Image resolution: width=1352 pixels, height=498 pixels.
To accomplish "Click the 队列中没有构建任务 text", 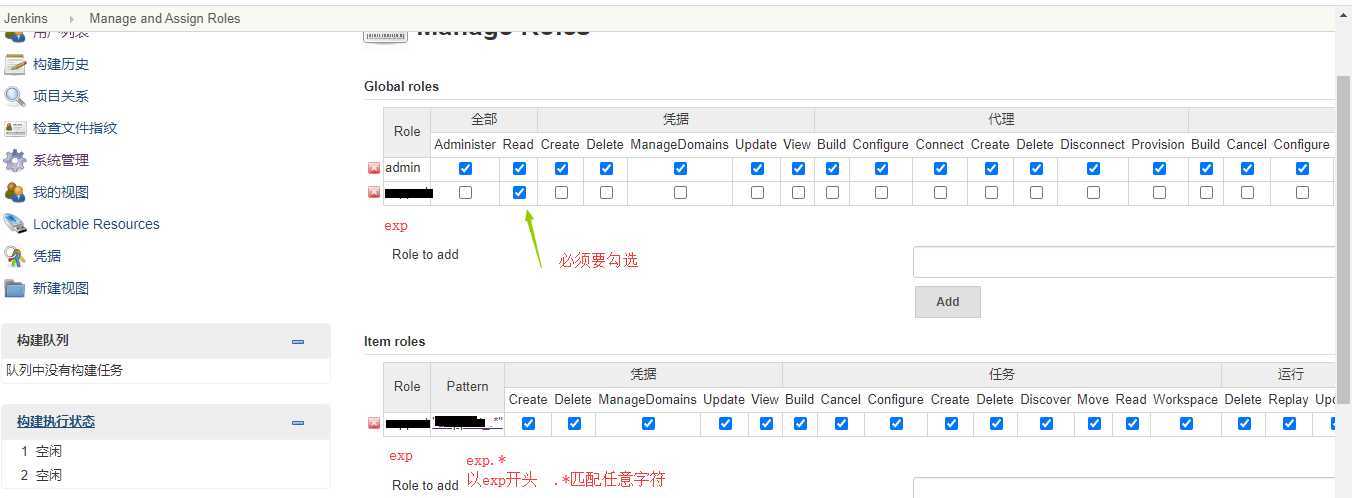I will 65,370.
